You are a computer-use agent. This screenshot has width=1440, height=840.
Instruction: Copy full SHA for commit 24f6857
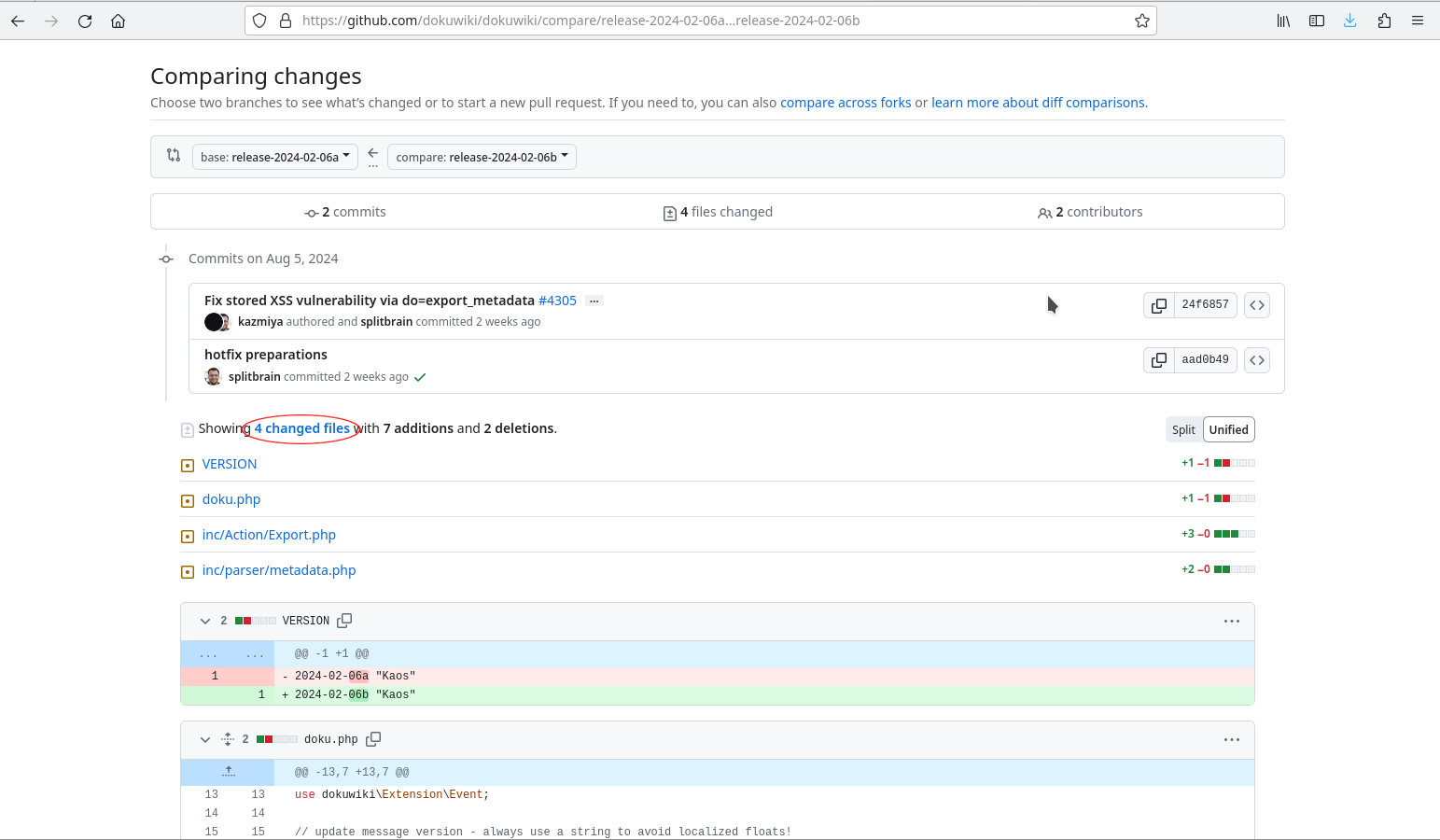pyautogui.click(x=1158, y=305)
